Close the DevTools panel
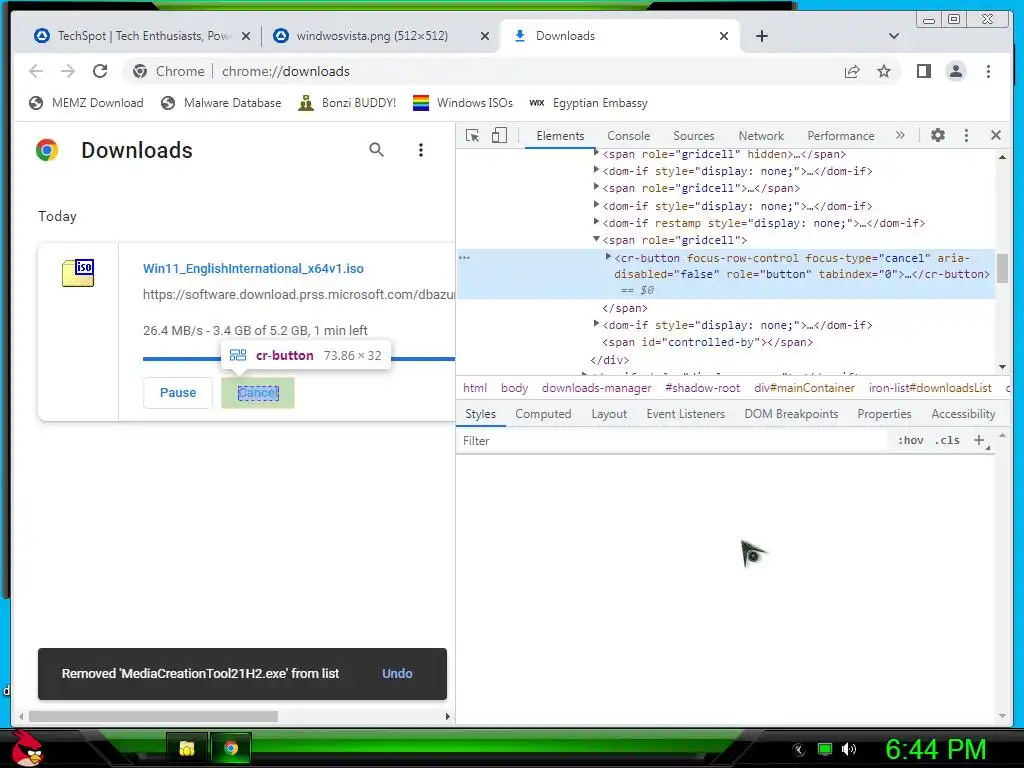Image resolution: width=1024 pixels, height=768 pixels. coord(996,135)
